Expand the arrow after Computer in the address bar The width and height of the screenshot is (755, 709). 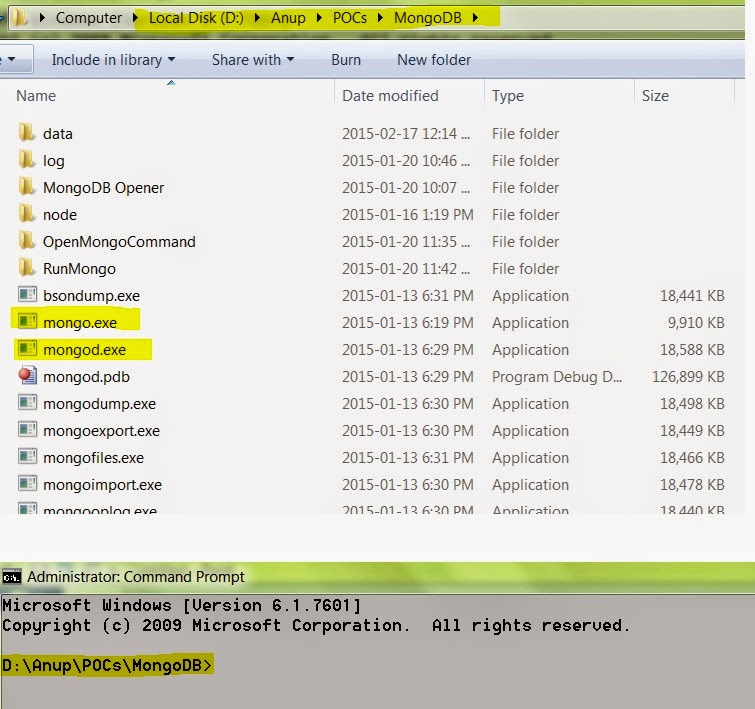pyautogui.click(x=135, y=18)
